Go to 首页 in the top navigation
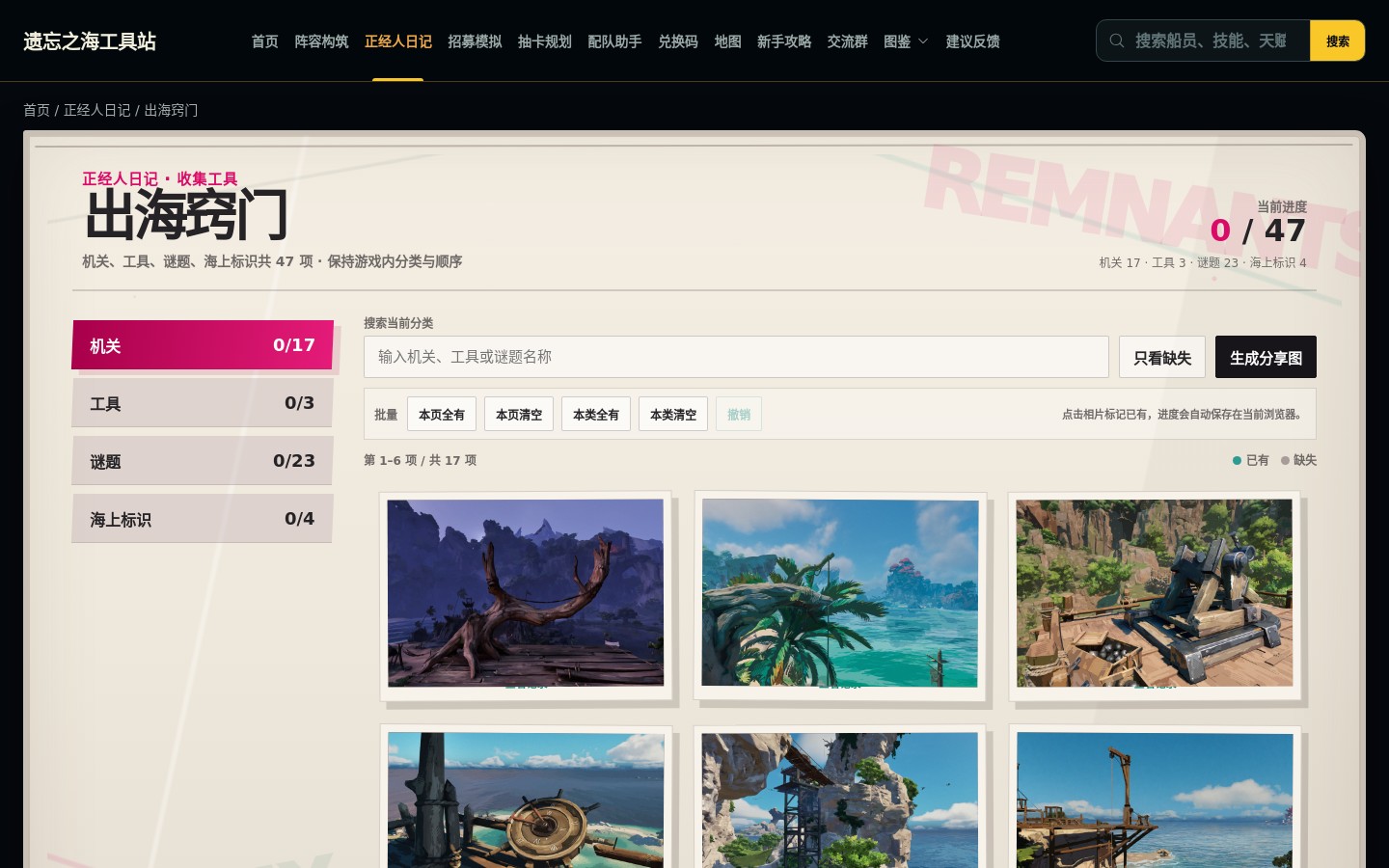The image size is (1389, 868). click(265, 41)
